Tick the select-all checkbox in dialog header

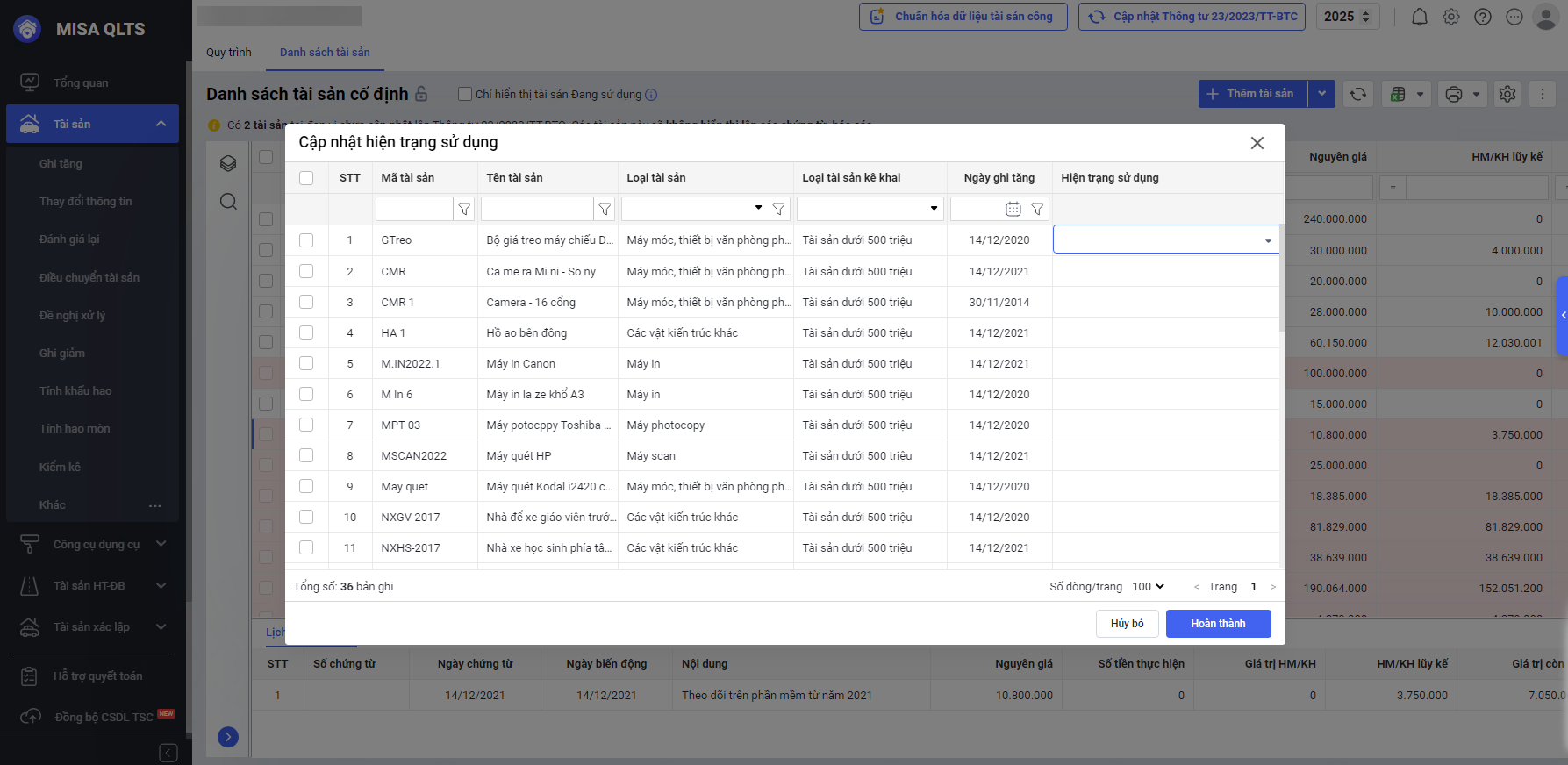click(306, 178)
